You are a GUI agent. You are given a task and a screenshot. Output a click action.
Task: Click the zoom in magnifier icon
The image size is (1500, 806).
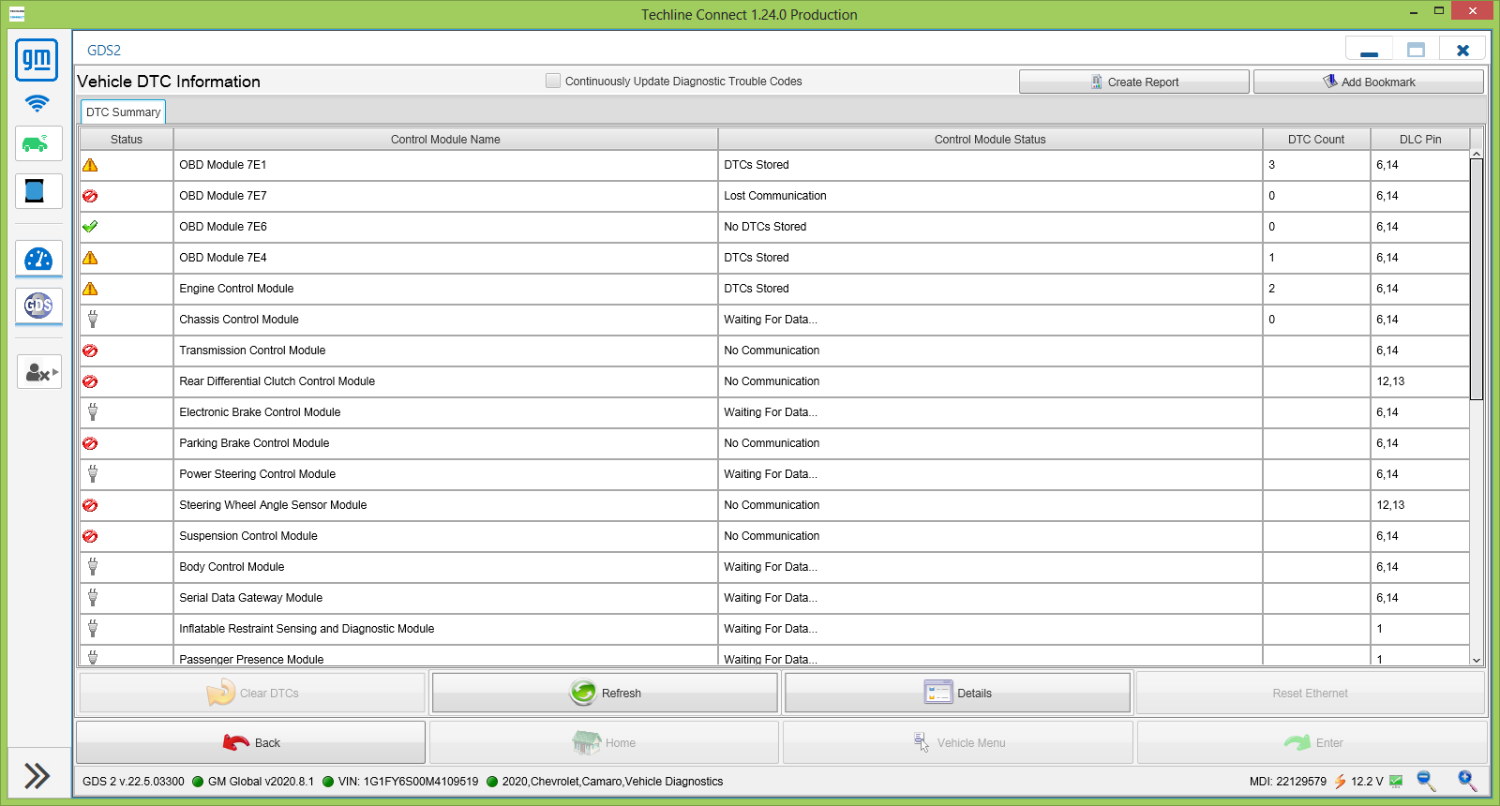pyautogui.click(x=1467, y=781)
